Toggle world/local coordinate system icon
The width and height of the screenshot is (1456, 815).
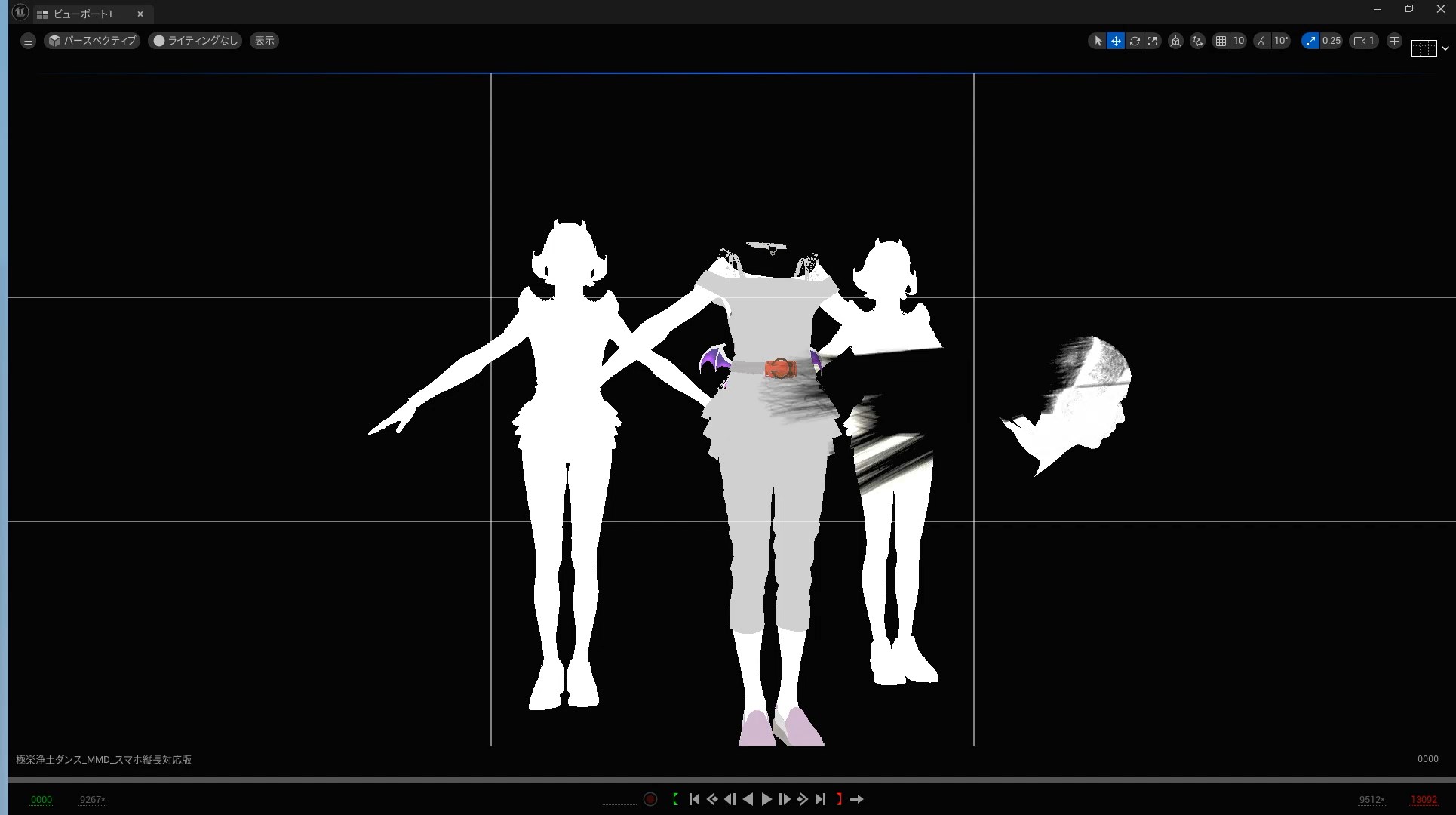tap(1175, 41)
